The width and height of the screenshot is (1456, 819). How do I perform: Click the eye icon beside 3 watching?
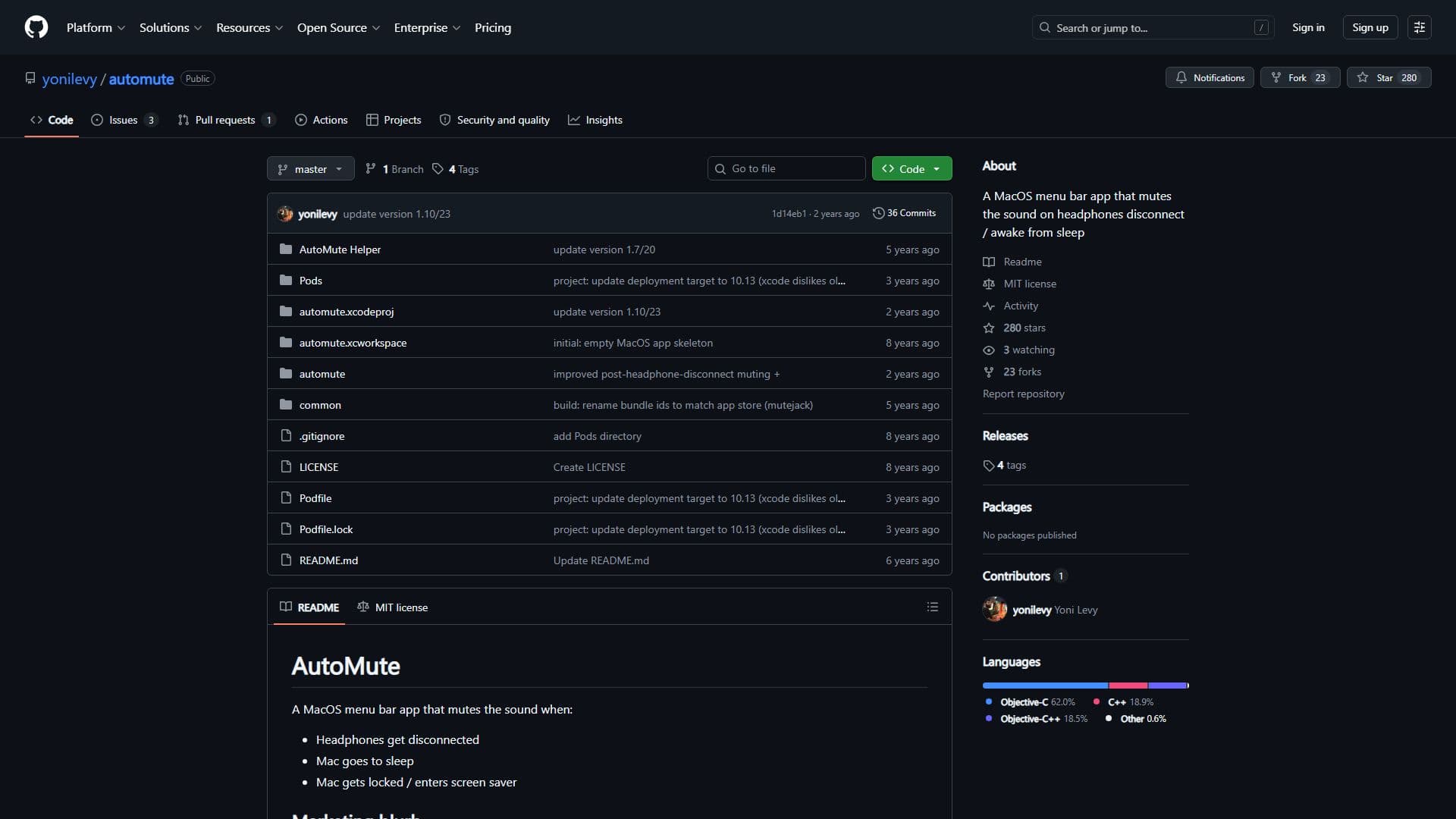tap(989, 350)
